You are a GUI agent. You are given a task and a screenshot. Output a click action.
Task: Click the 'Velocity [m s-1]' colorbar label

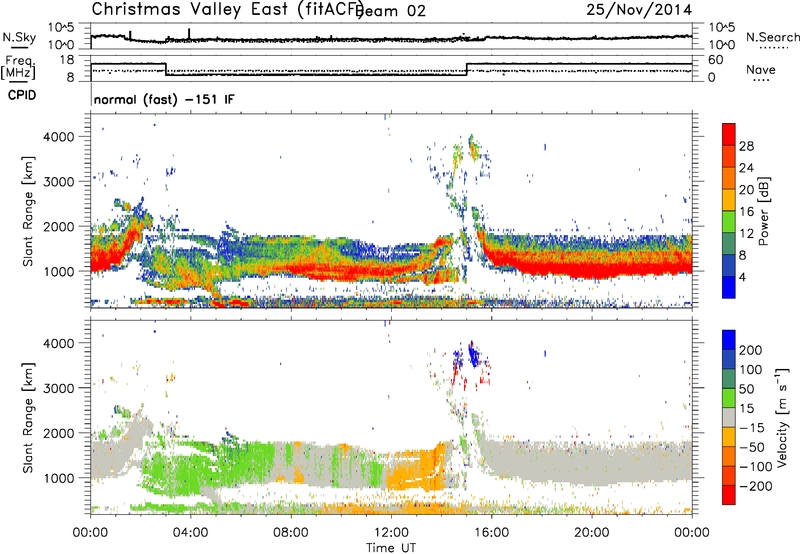(x=781, y=417)
